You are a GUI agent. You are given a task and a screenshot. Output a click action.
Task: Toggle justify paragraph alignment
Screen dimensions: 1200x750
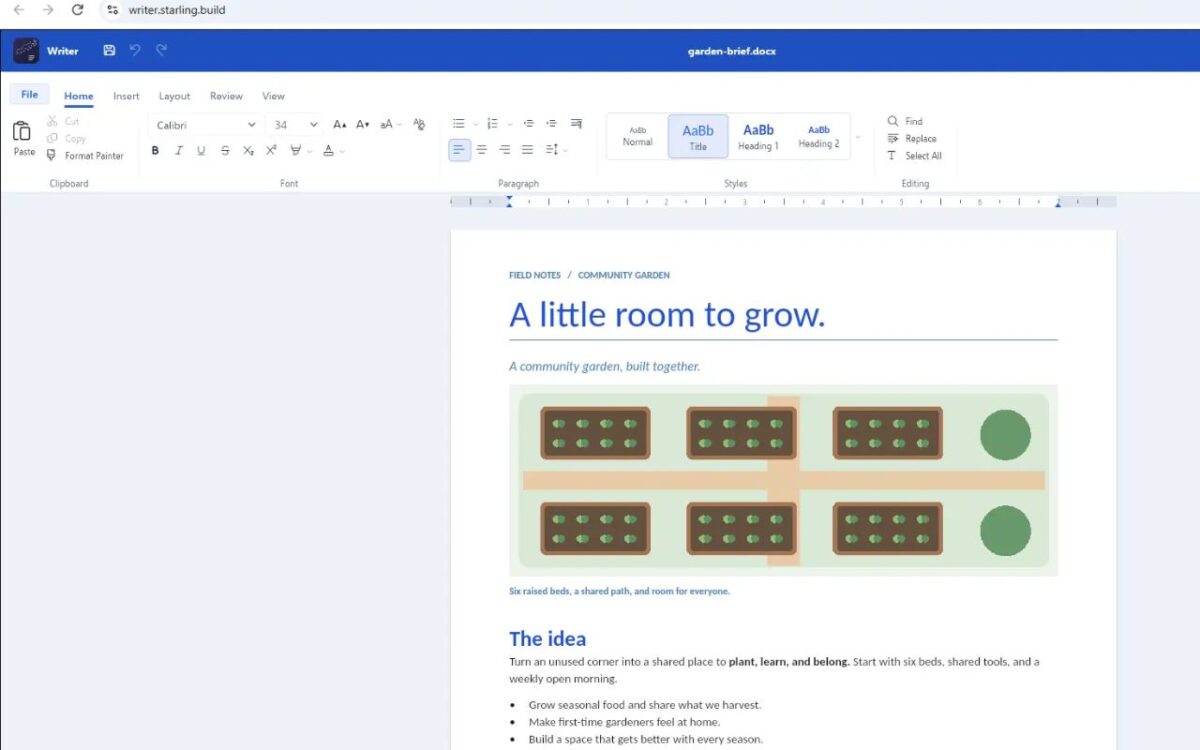(528, 150)
